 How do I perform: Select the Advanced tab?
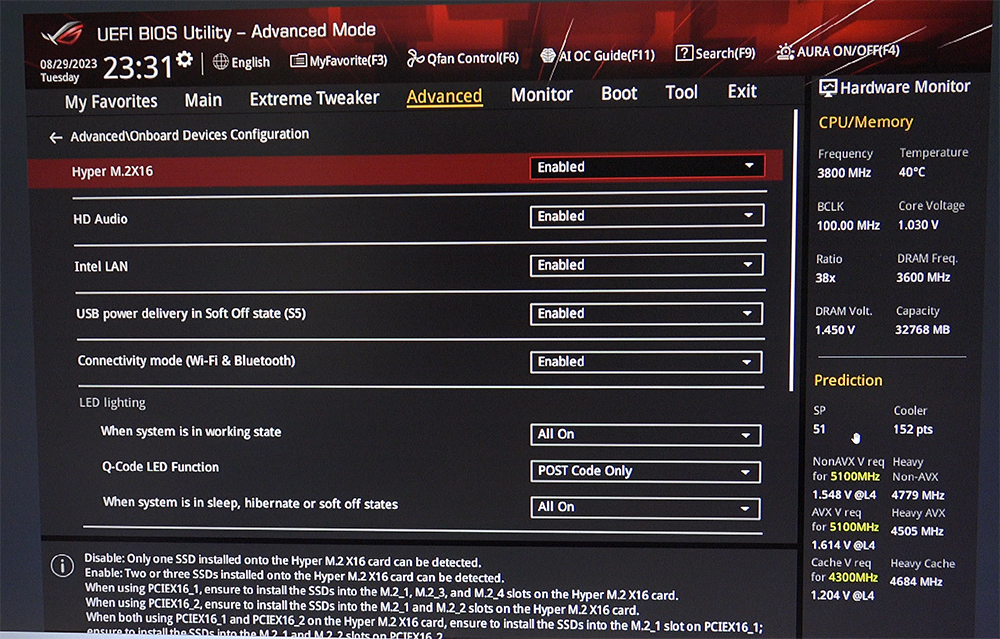point(445,96)
